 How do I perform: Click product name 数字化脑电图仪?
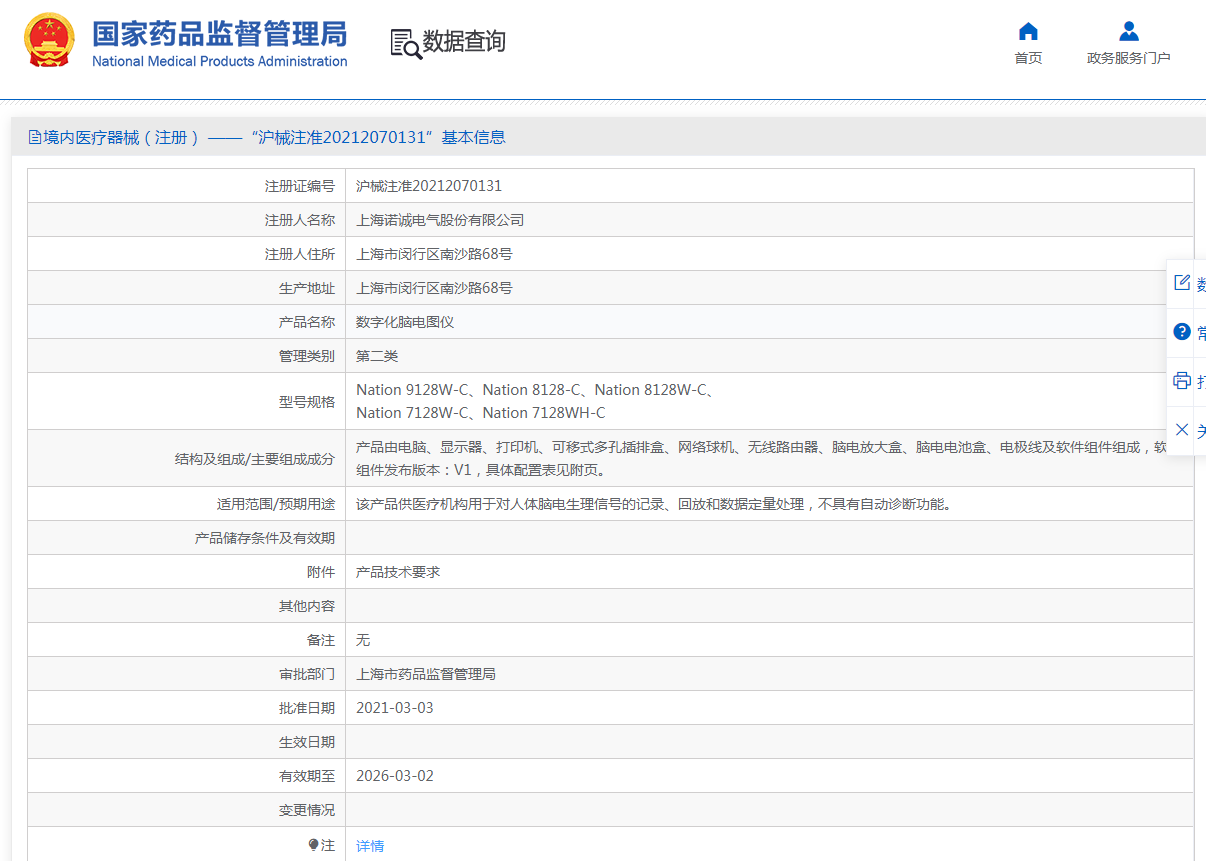tap(405, 322)
